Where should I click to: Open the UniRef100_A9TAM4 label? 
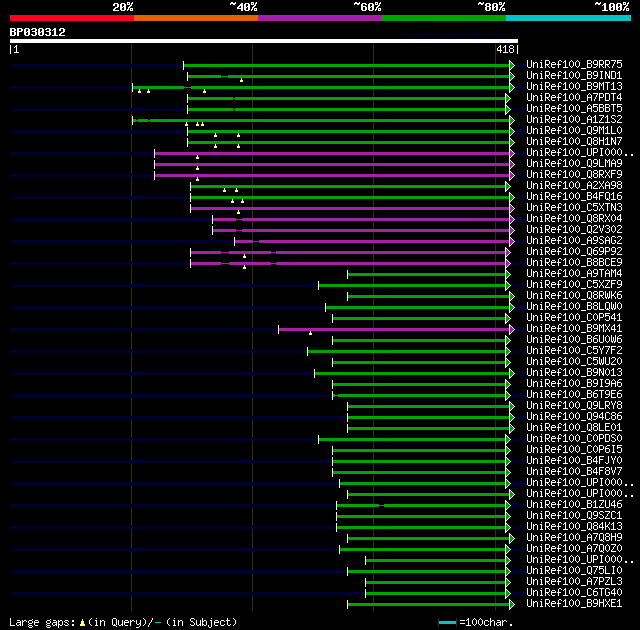[574, 274]
